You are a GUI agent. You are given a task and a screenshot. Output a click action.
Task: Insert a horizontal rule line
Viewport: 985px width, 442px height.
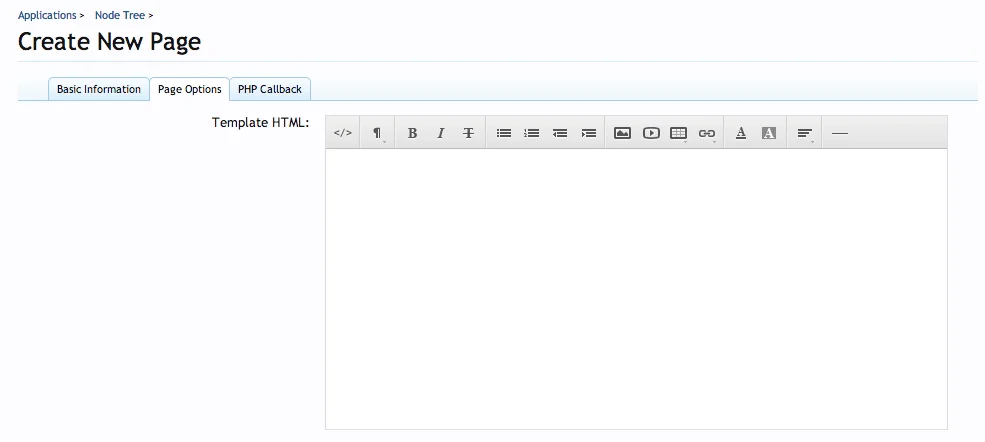840,133
